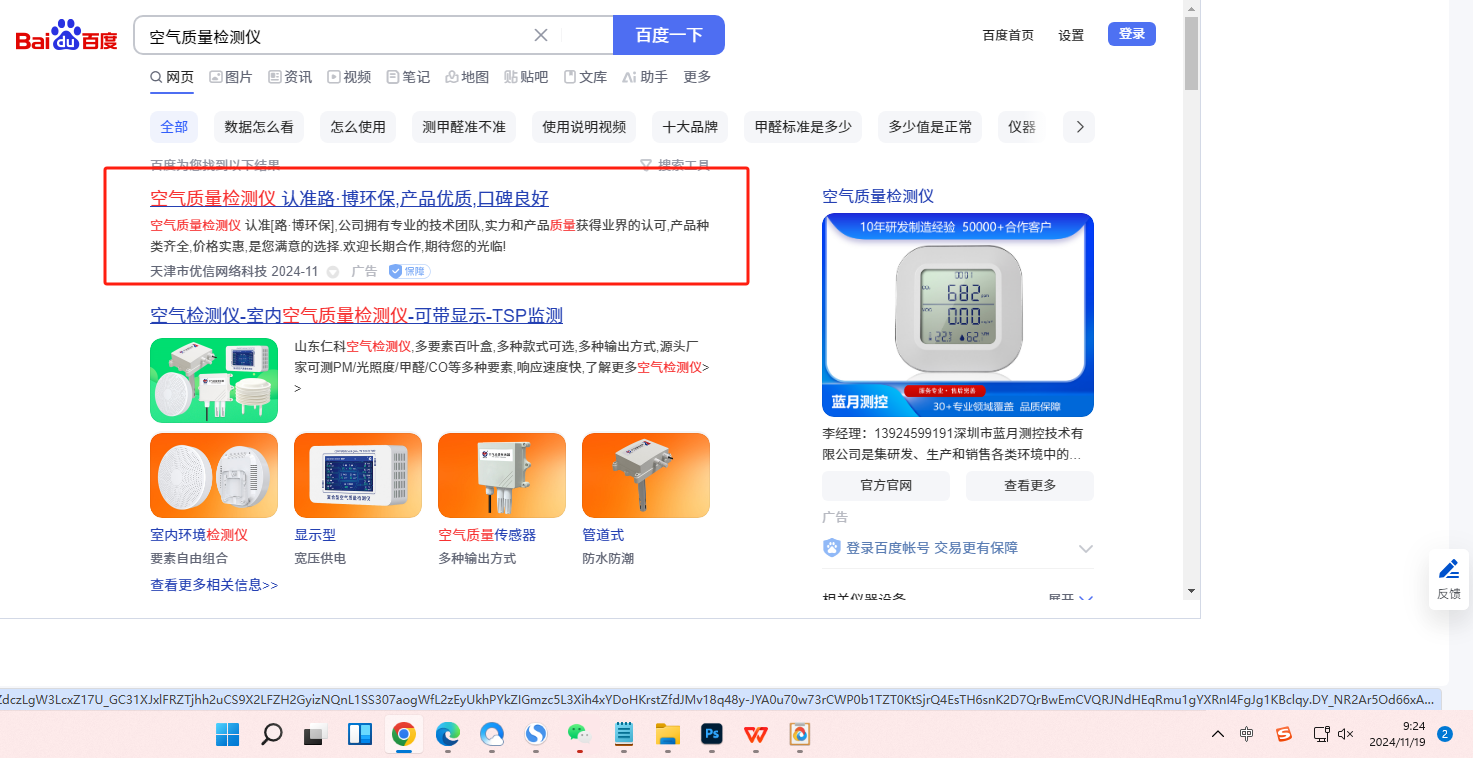Switch to the 文库 library tab
The width and height of the screenshot is (1473, 758).
[x=585, y=77]
